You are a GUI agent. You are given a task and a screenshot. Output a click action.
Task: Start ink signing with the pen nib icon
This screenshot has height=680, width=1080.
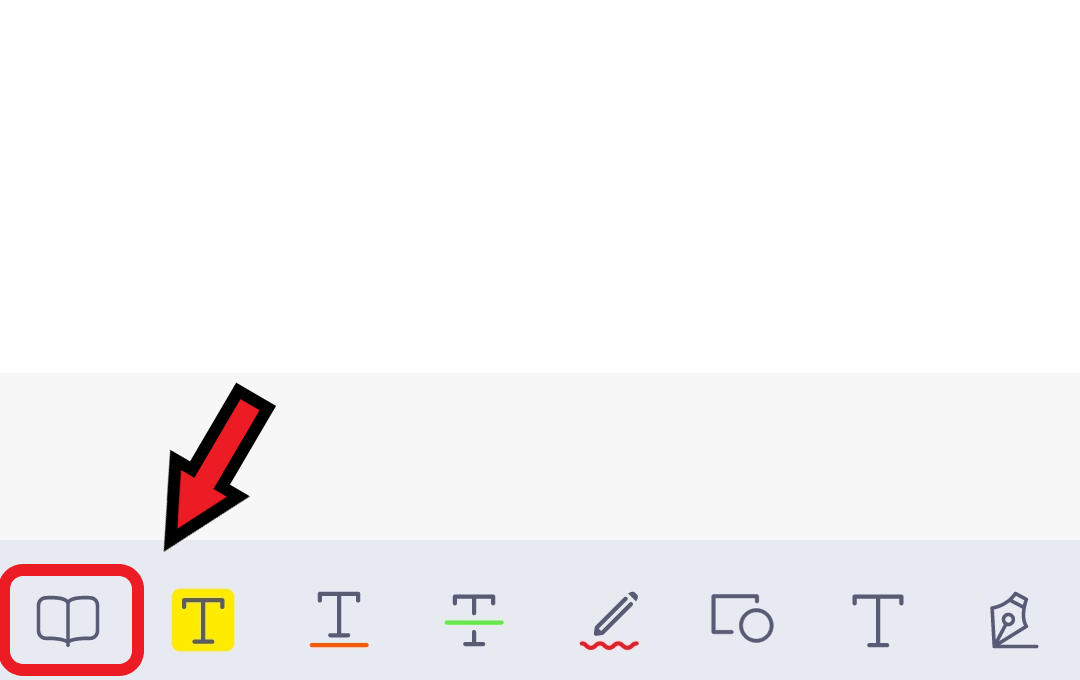click(x=1014, y=620)
